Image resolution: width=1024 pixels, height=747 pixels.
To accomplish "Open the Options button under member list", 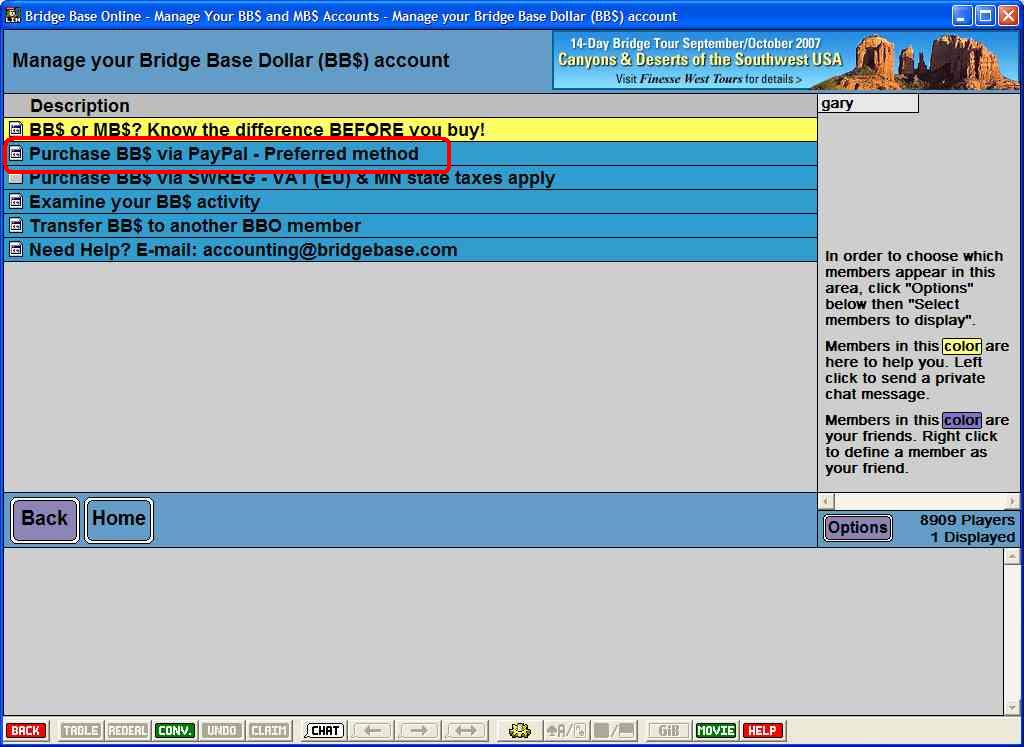I will click(857, 528).
